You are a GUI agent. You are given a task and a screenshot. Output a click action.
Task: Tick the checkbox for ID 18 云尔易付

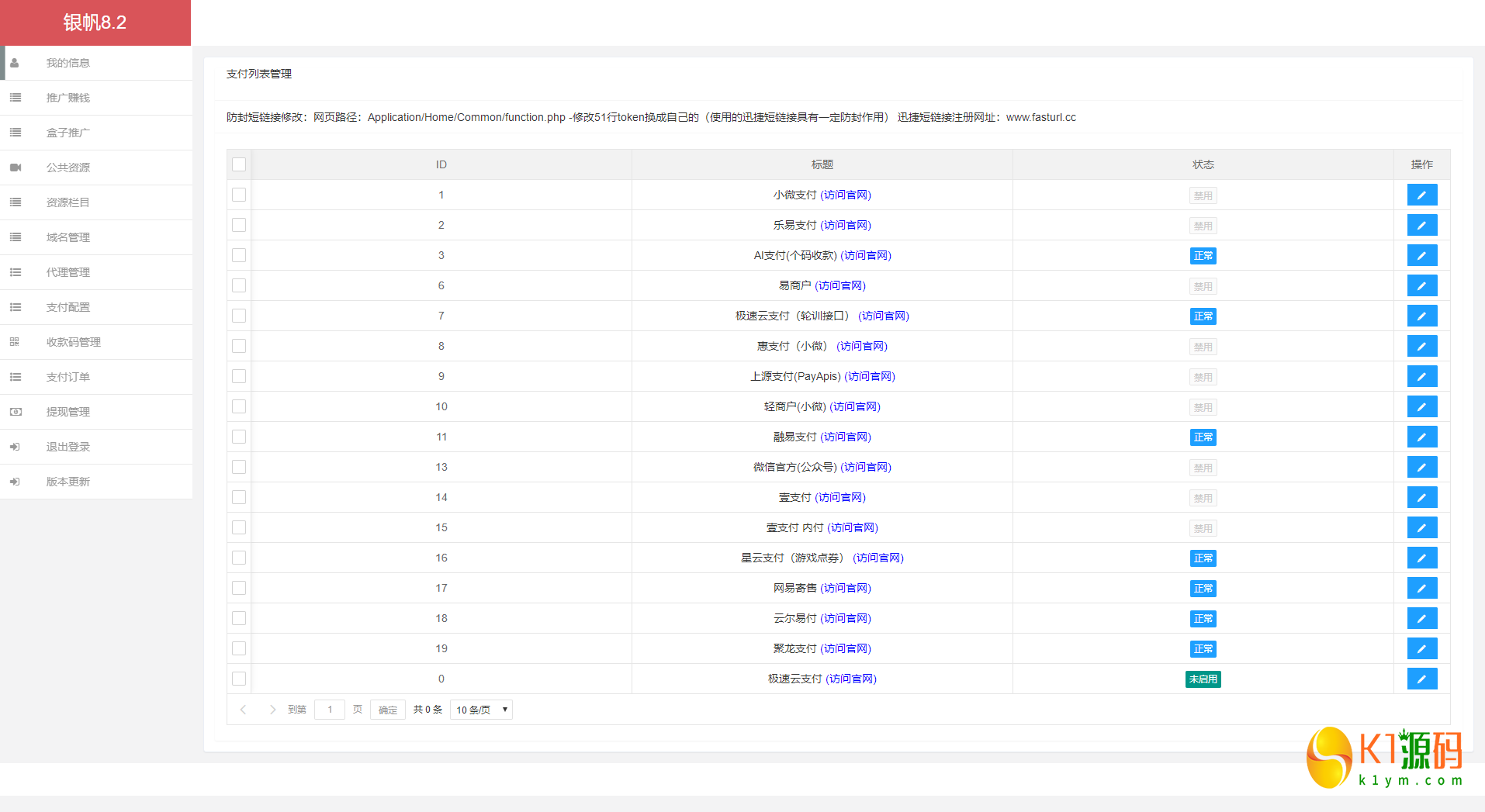click(x=239, y=618)
